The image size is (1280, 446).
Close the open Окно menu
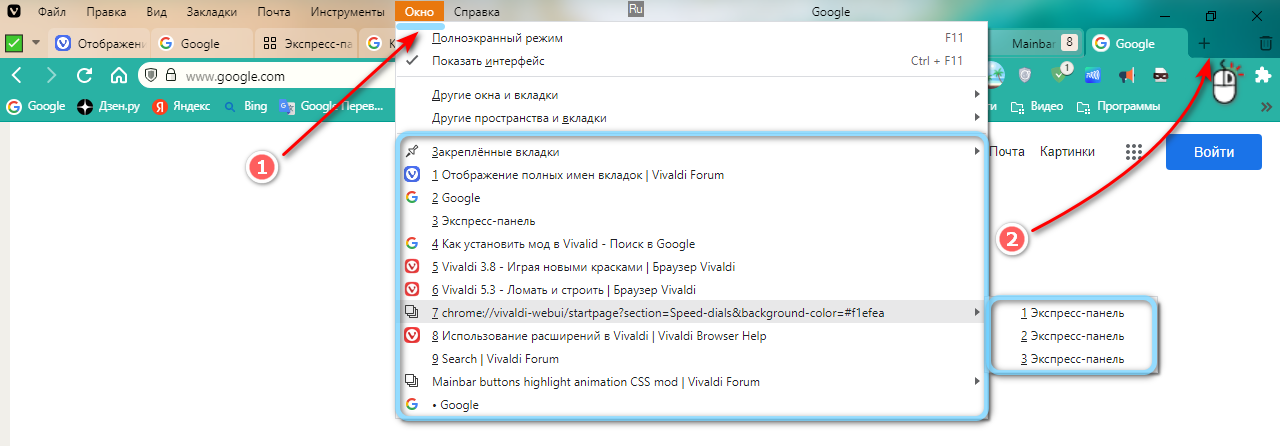click(420, 13)
